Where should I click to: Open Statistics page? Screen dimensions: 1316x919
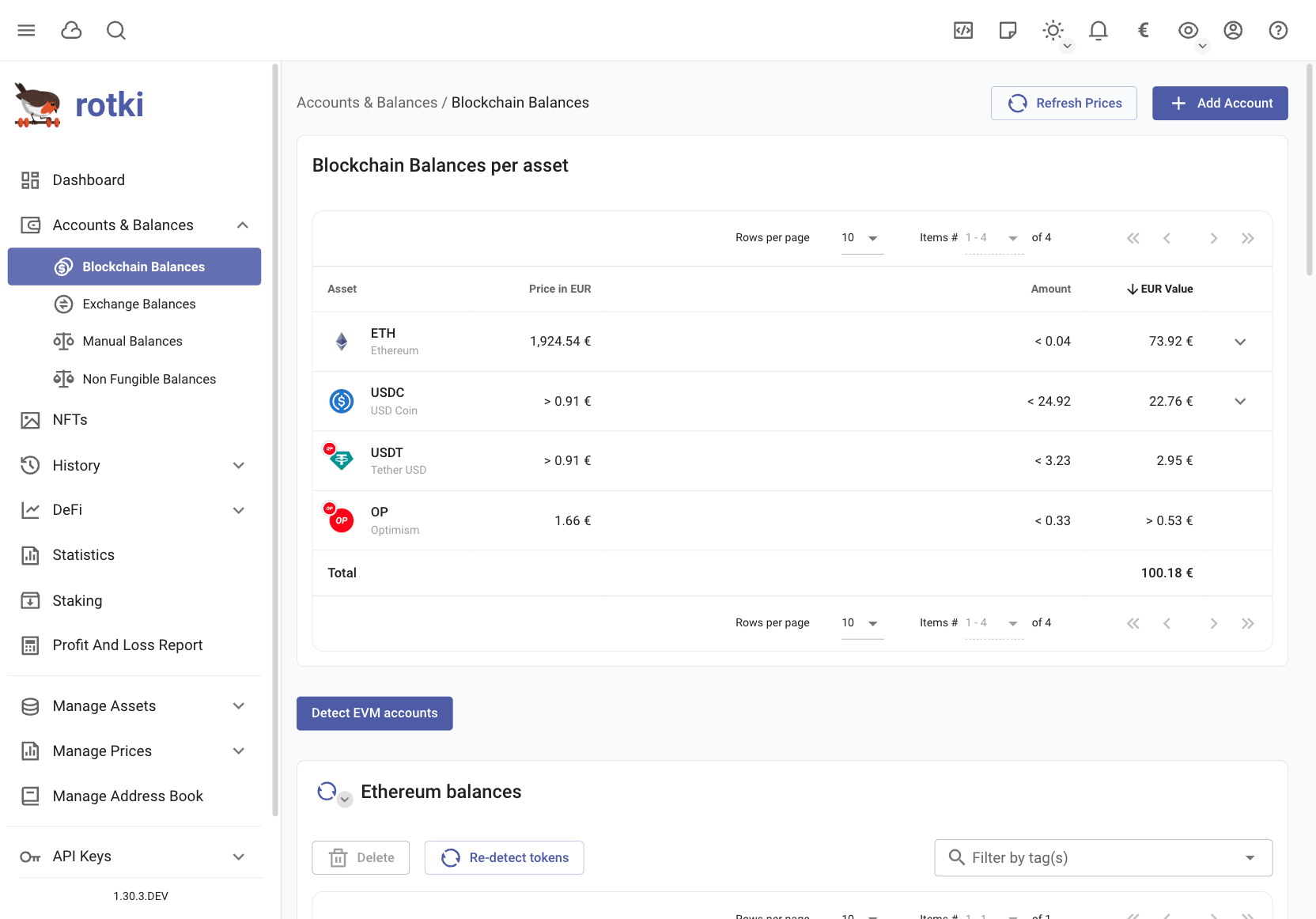pyautogui.click(x=134, y=555)
